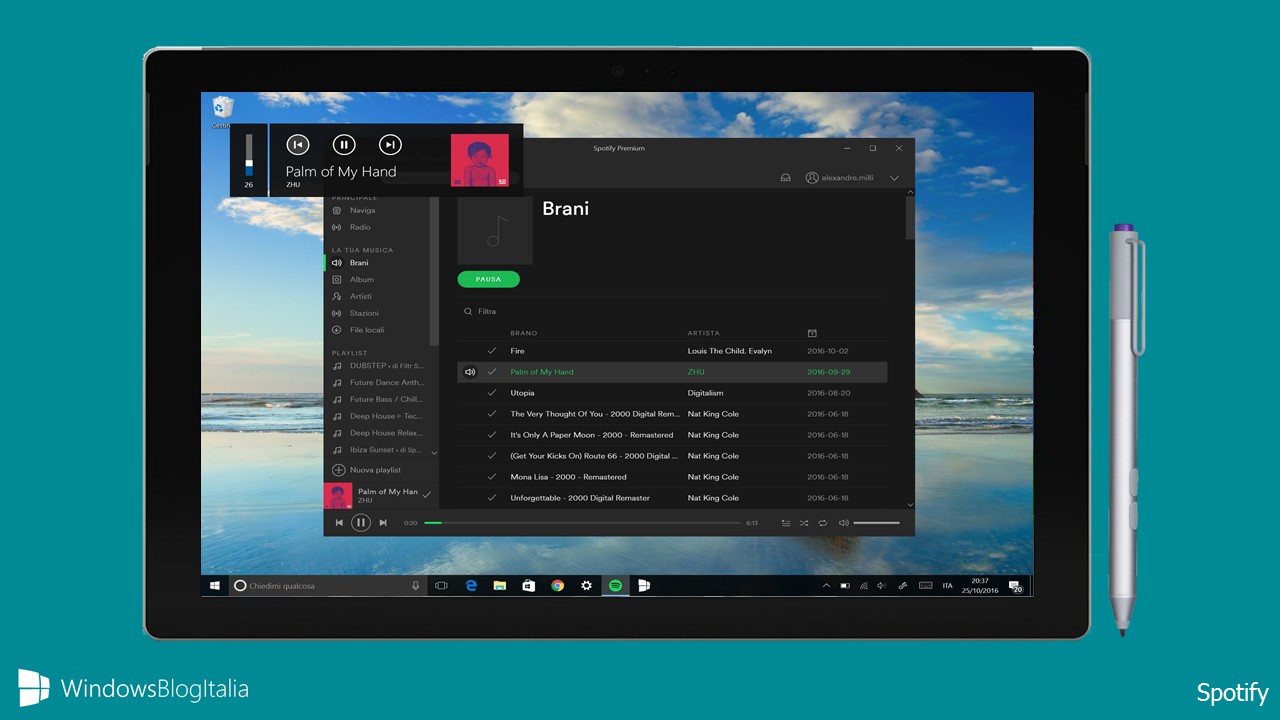Sort by ARTISTA column header

pos(703,333)
